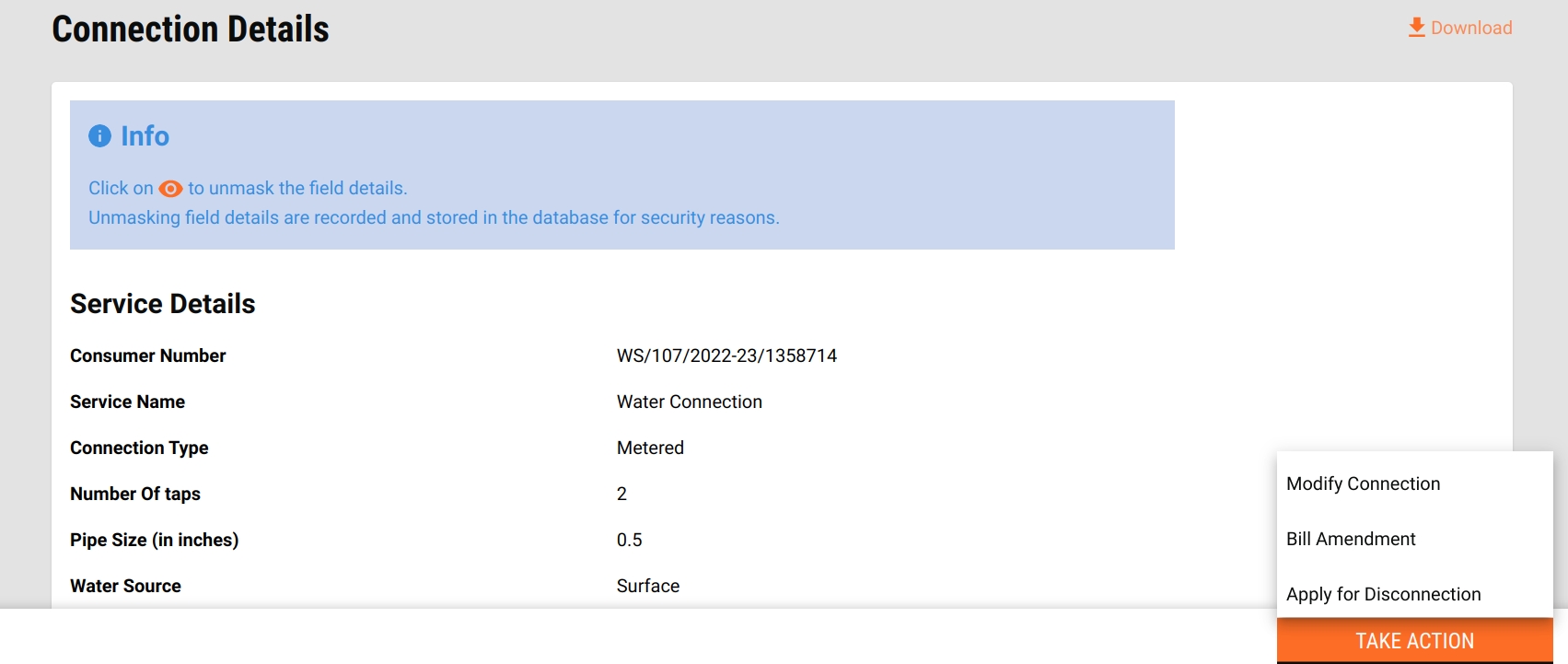Click the Download text link
1568x664 pixels.
click(x=1471, y=28)
